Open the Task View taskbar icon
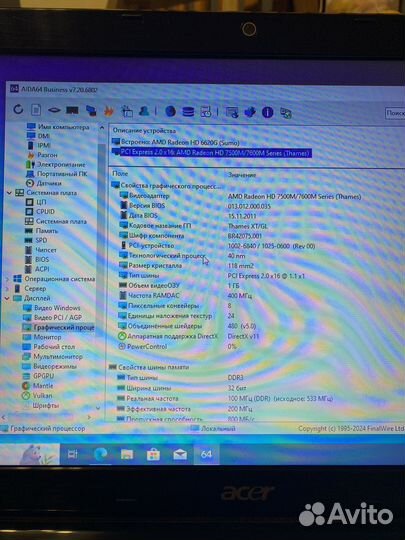The width and height of the screenshot is (405, 540). 72,454
